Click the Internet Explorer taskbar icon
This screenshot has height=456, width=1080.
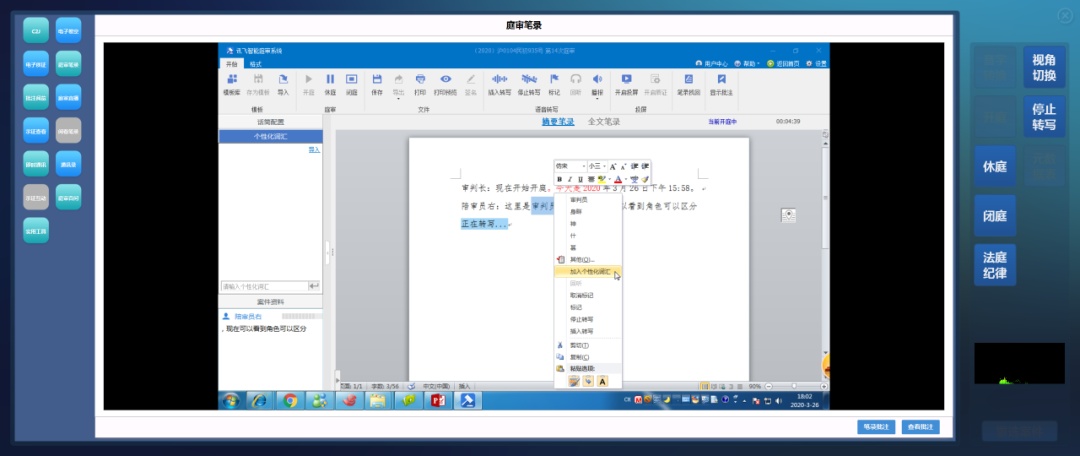pos(260,400)
